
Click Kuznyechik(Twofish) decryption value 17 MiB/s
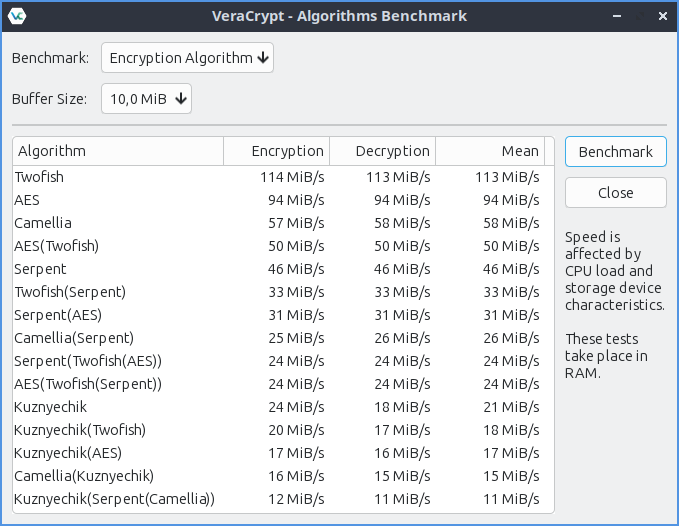click(402, 430)
